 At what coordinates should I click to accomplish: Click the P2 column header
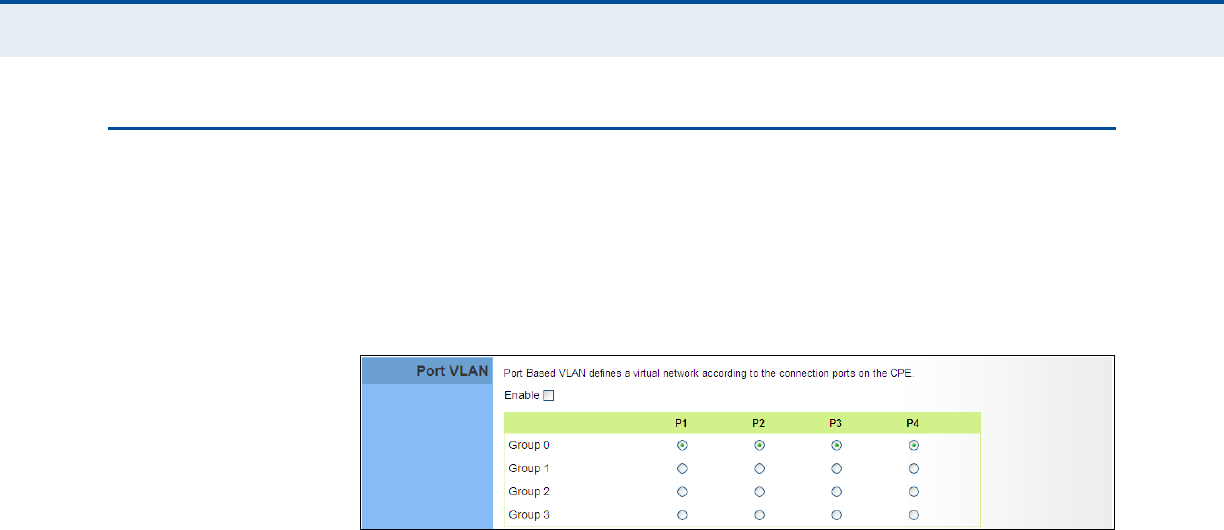click(x=759, y=423)
